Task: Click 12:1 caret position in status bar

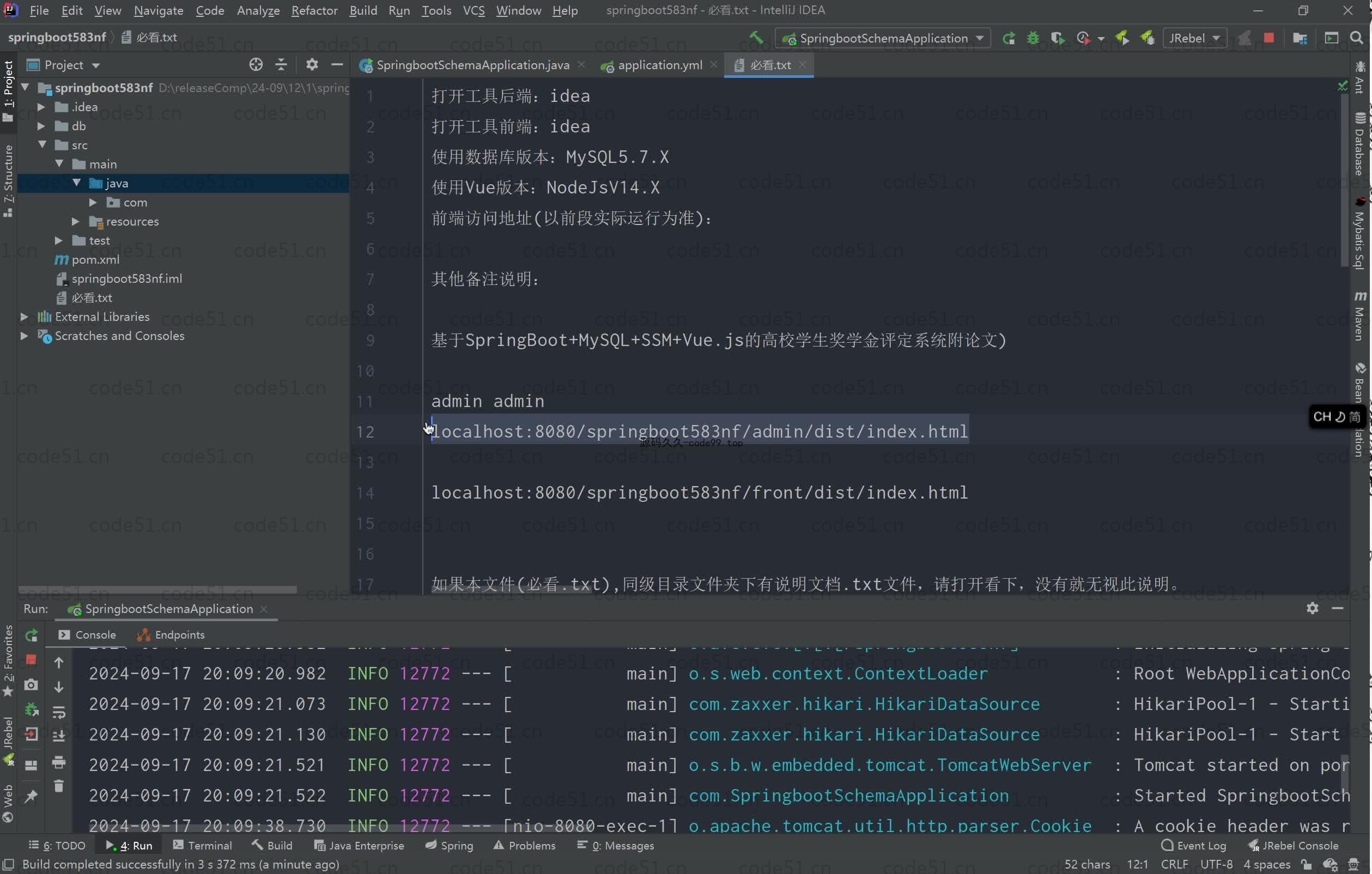Action: click(x=1137, y=864)
